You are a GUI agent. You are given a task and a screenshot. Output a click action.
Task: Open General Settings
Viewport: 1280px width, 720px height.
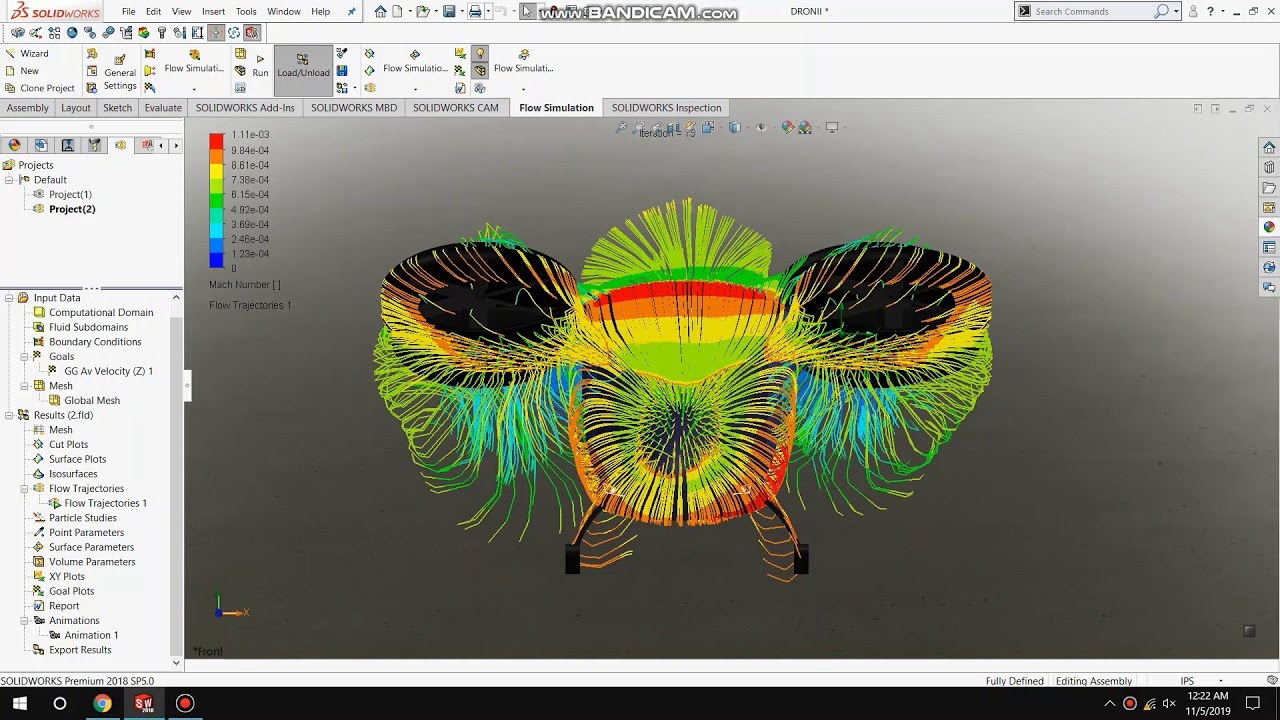[119, 72]
